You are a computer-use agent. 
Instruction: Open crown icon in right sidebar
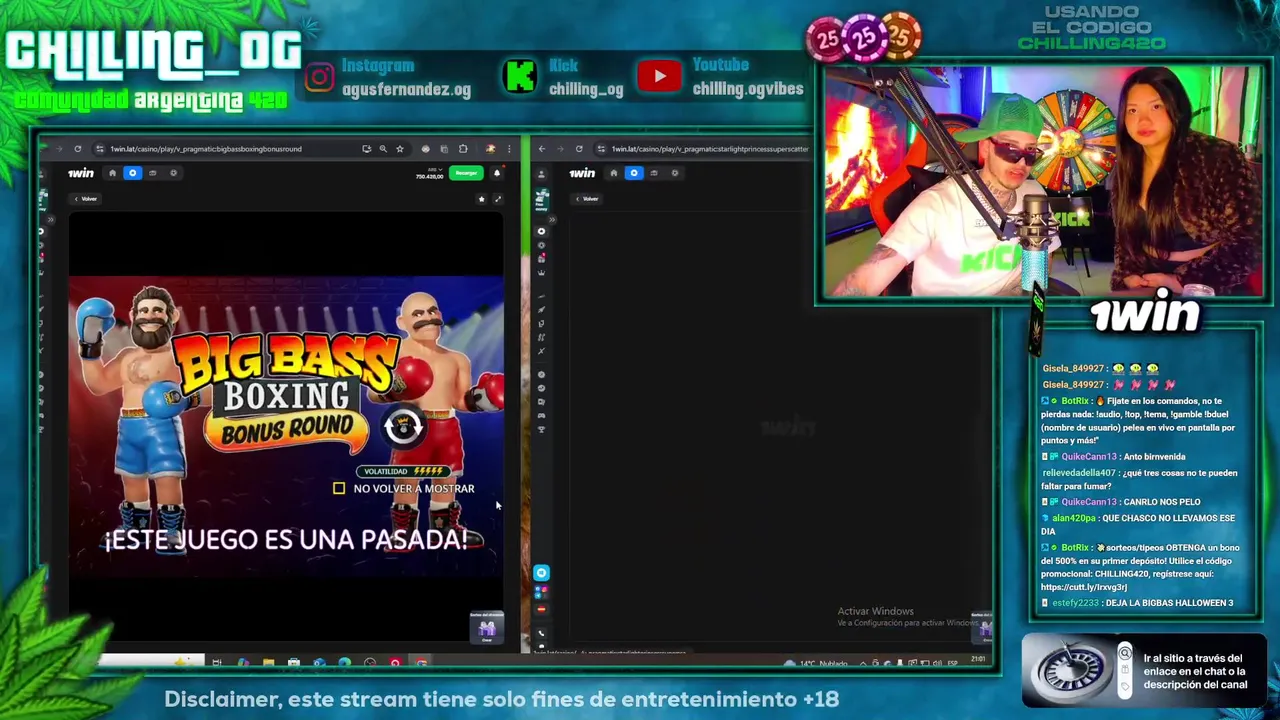[541, 272]
